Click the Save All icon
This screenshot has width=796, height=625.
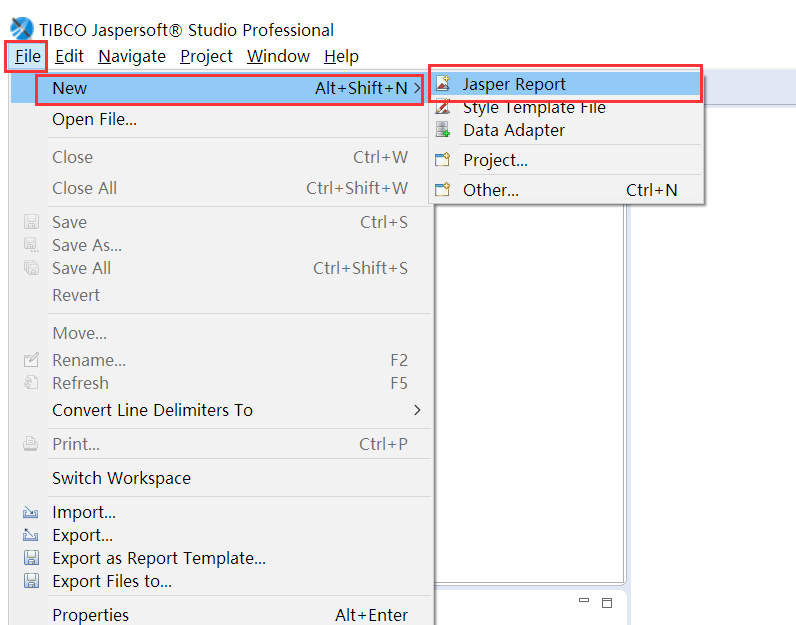coord(31,268)
